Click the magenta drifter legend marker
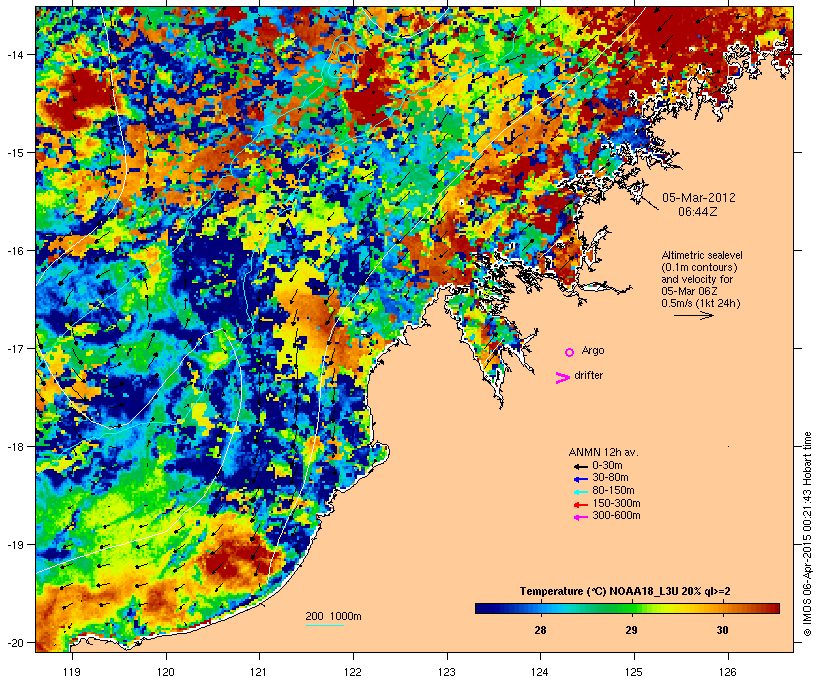This screenshot has height=680, width=820. click(562, 378)
